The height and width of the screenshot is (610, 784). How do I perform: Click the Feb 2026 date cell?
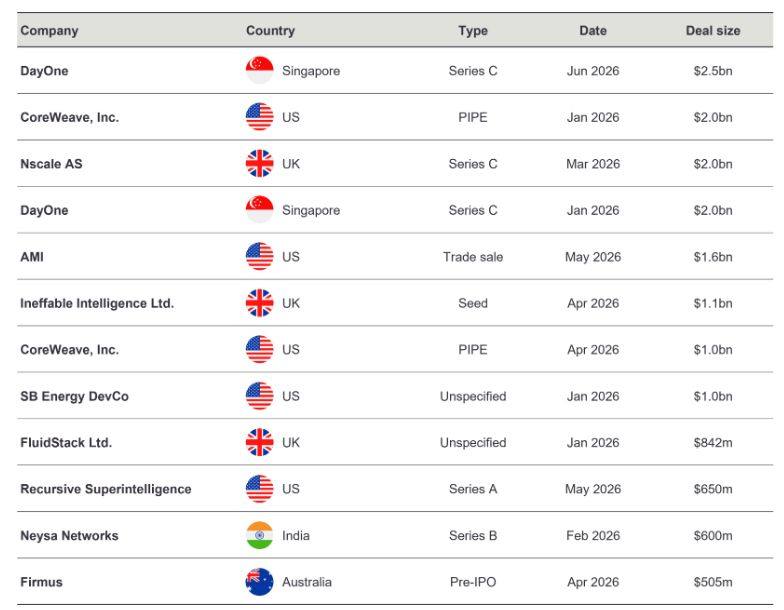pos(592,536)
